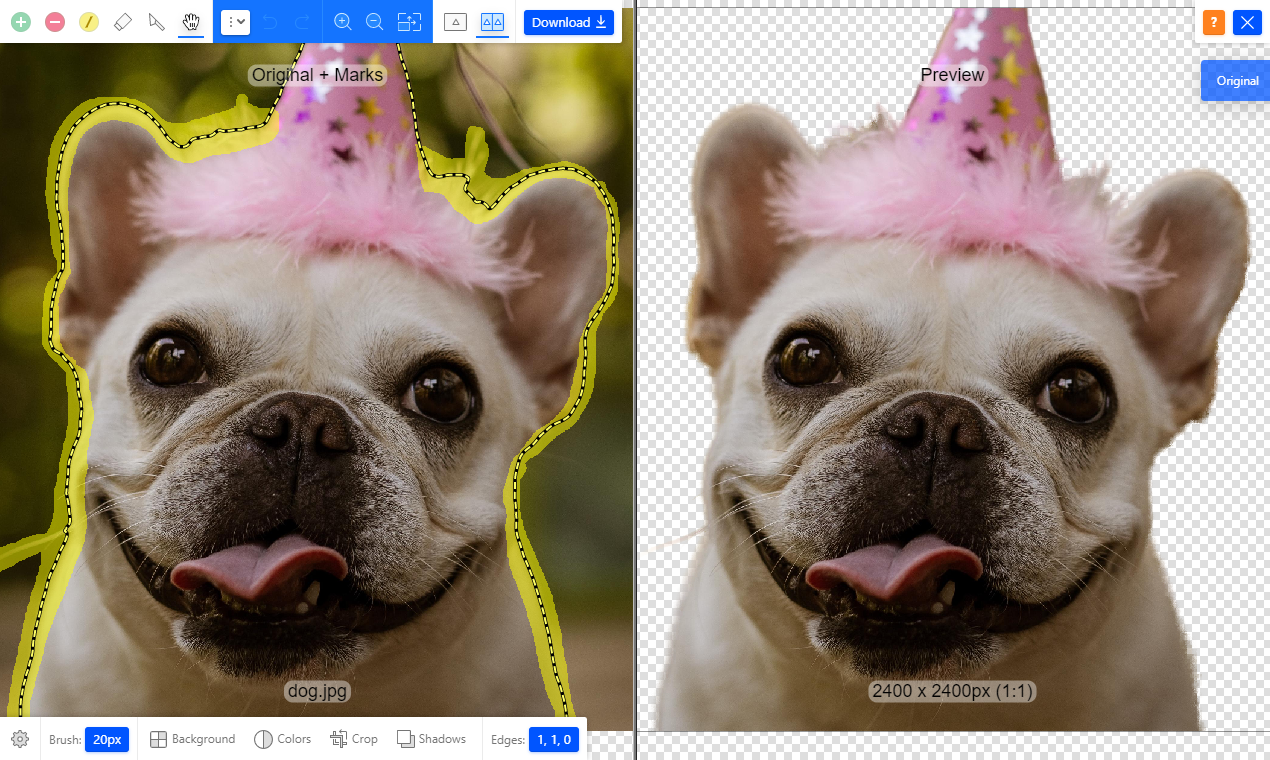The width and height of the screenshot is (1270, 760).
Task: Show the Original image preview
Action: click(1235, 81)
